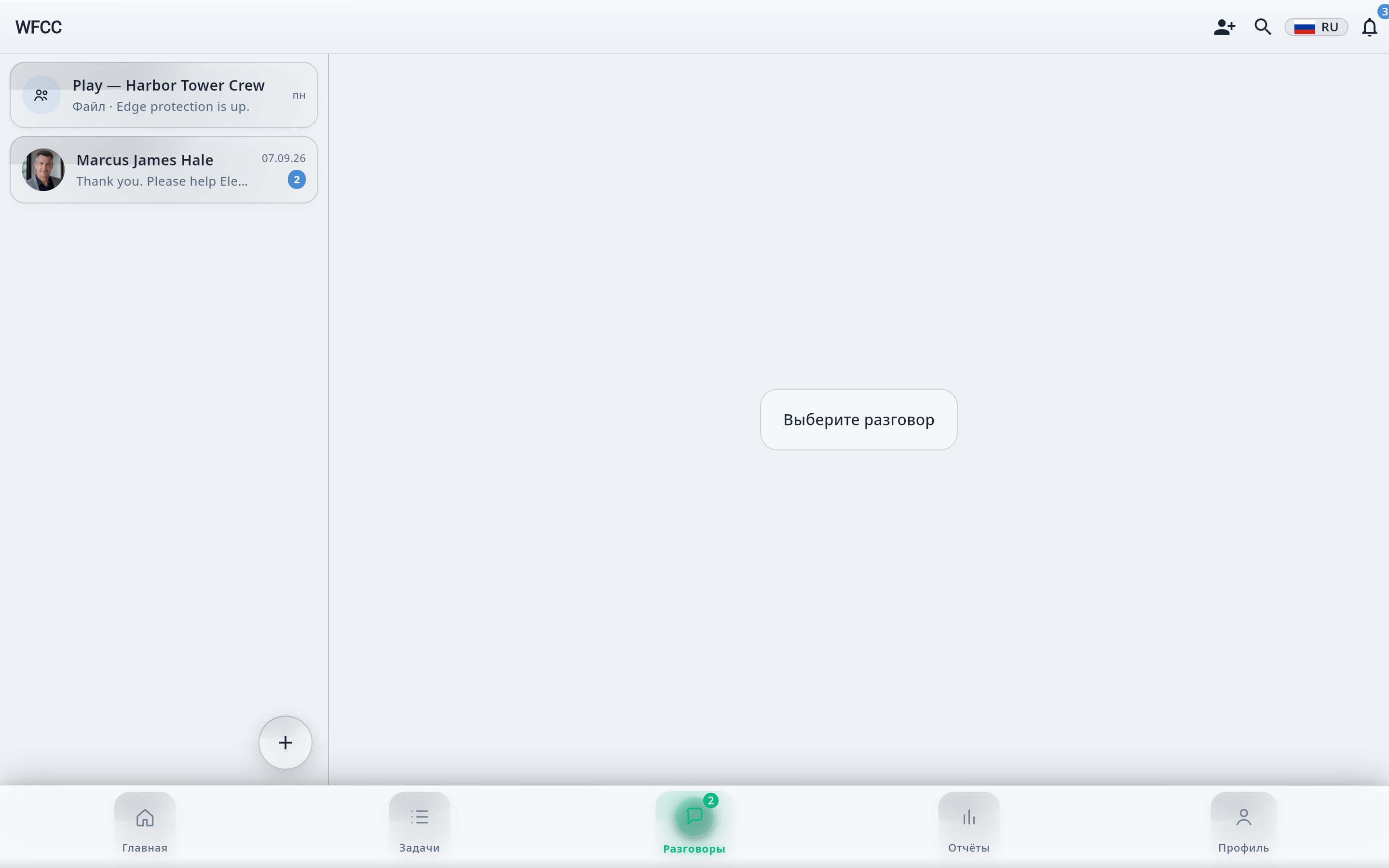The height and width of the screenshot is (868, 1389).
Task: Open the notifications bell
Action: 1370,27
